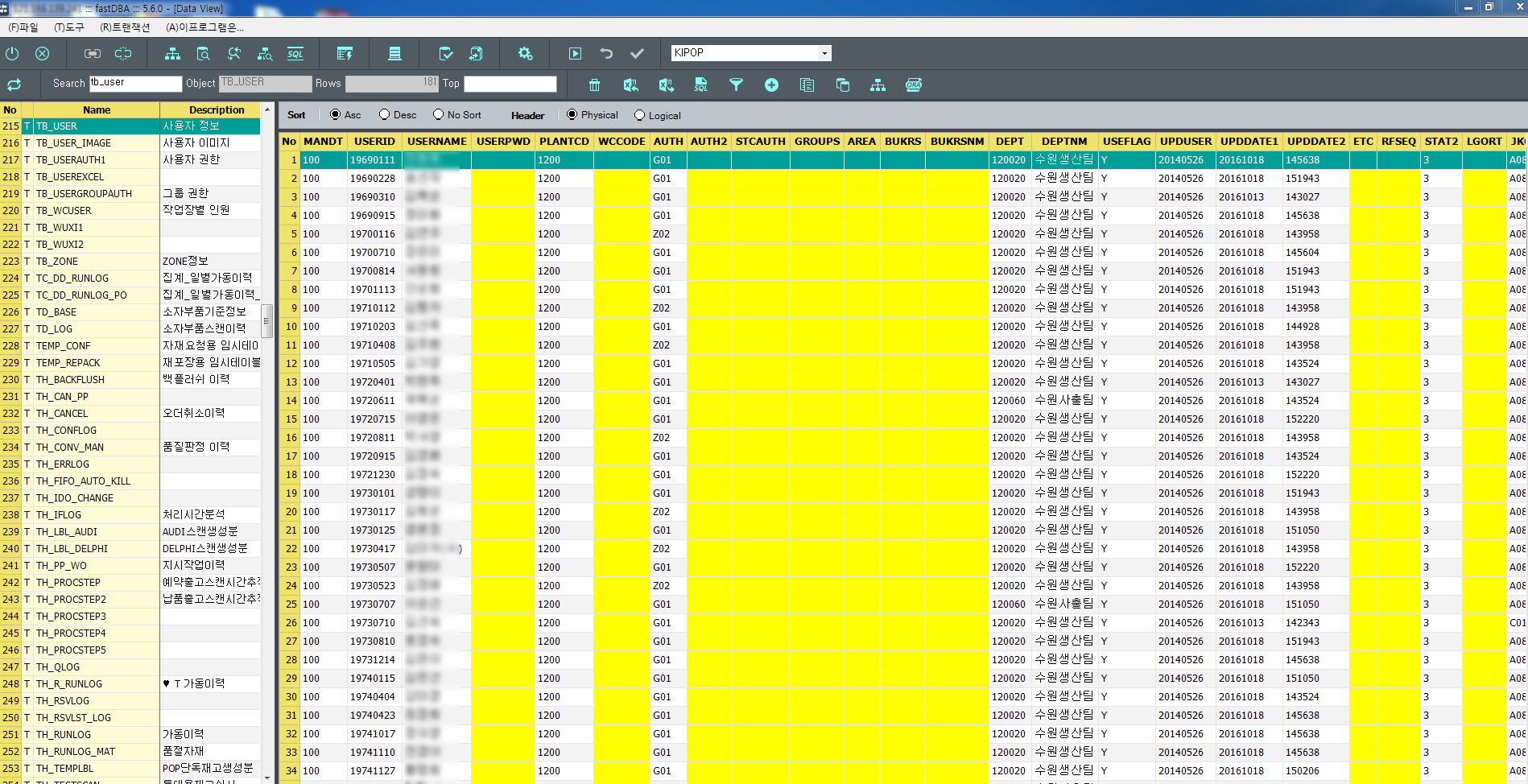Click the SQL file document icon

[x=700, y=85]
